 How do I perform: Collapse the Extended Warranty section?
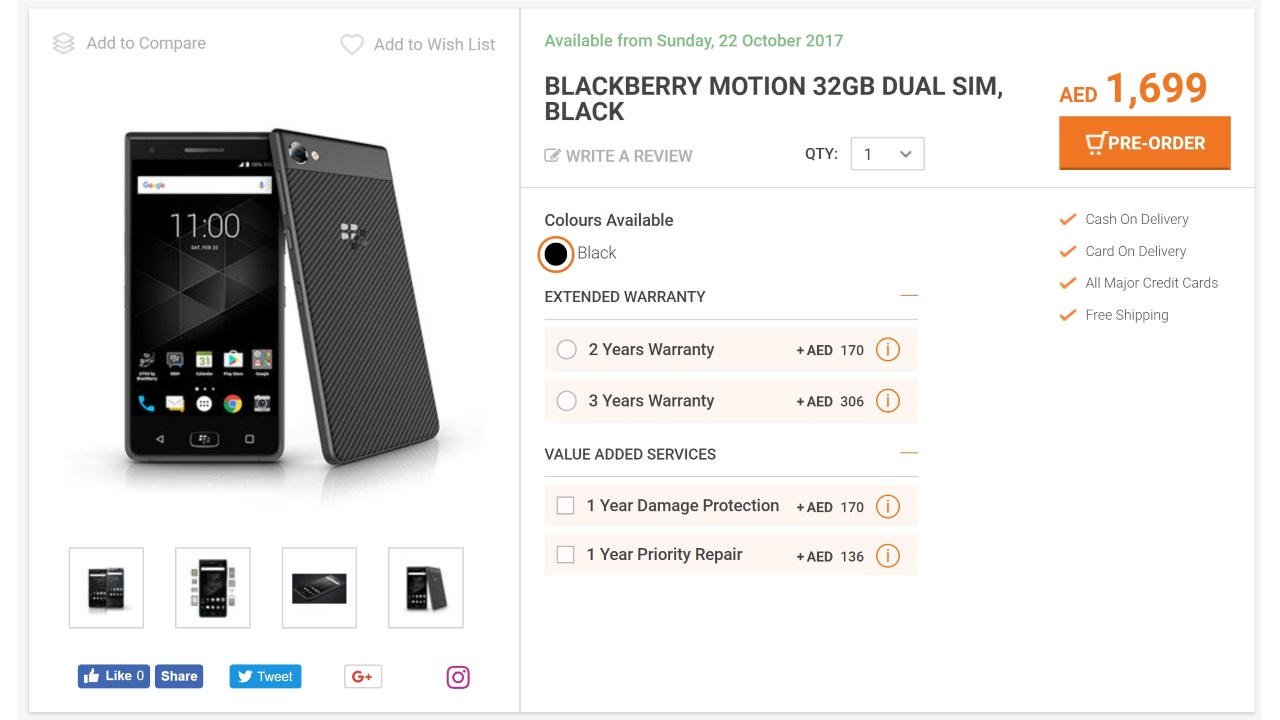click(x=908, y=296)
